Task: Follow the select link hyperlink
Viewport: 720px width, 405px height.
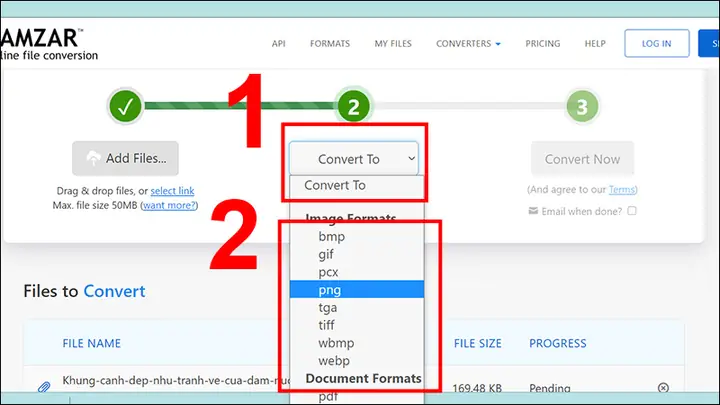Action: click(x=172, y=191)
